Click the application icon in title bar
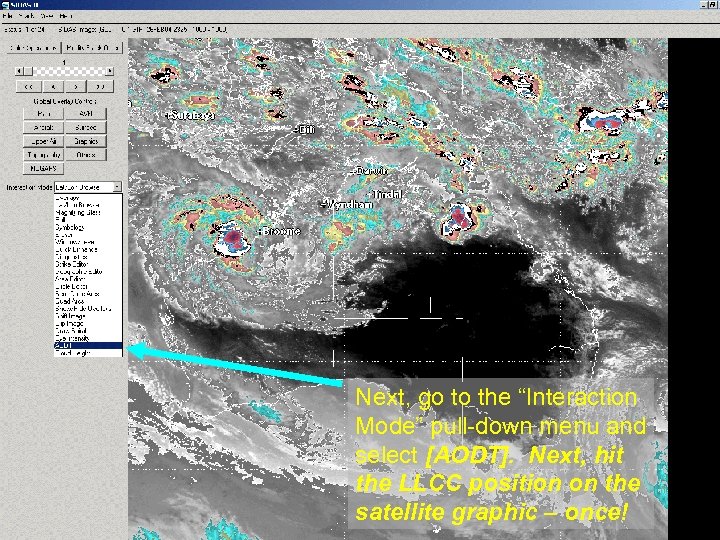Viewport: 720px width, 540px height. click(x=5, y=4)
